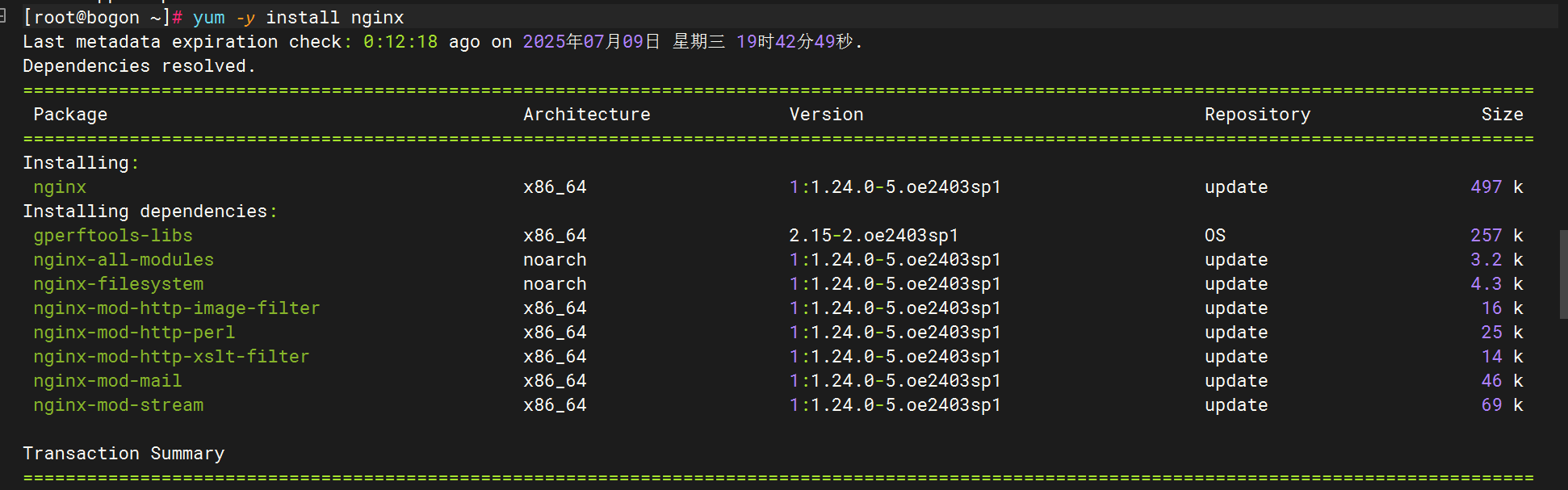Image resolution: width=1568 pixels, height=490 pixels.
Task: Click 'nginx-mod-http-image-filter' package name
Action: tap(177, 308)
